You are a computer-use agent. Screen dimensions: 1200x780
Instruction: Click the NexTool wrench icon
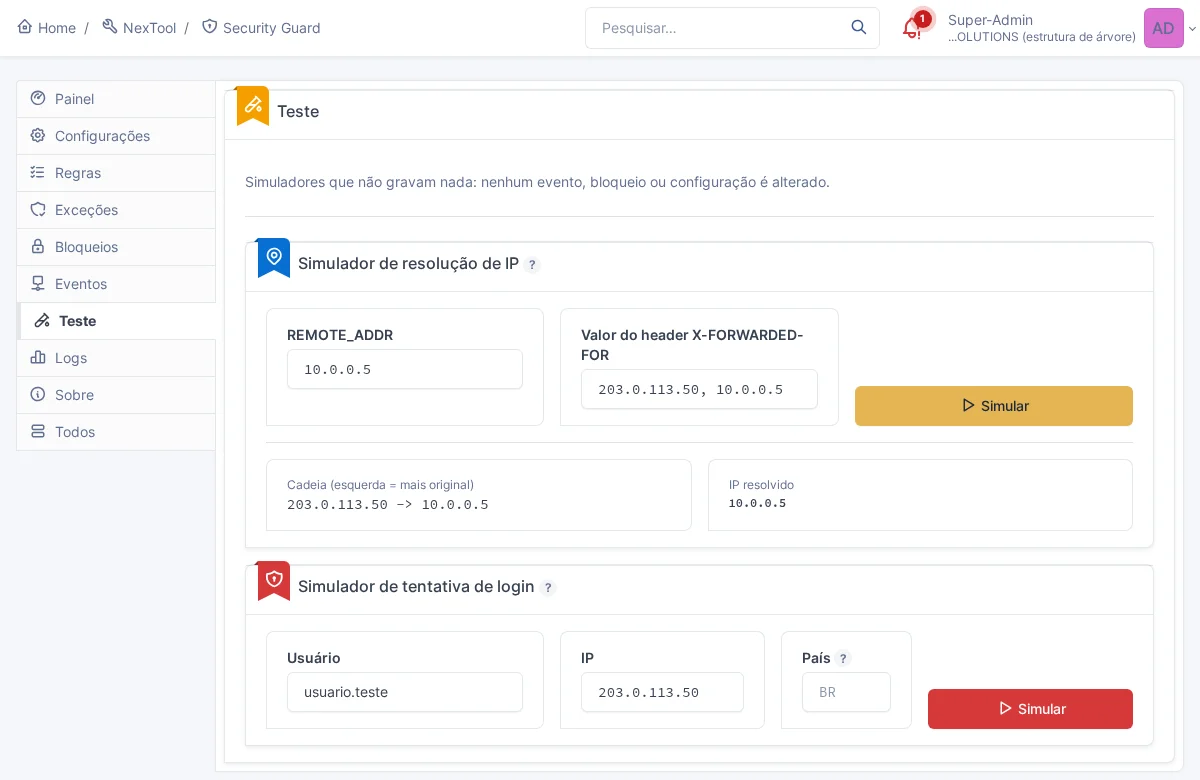(110, 27)
